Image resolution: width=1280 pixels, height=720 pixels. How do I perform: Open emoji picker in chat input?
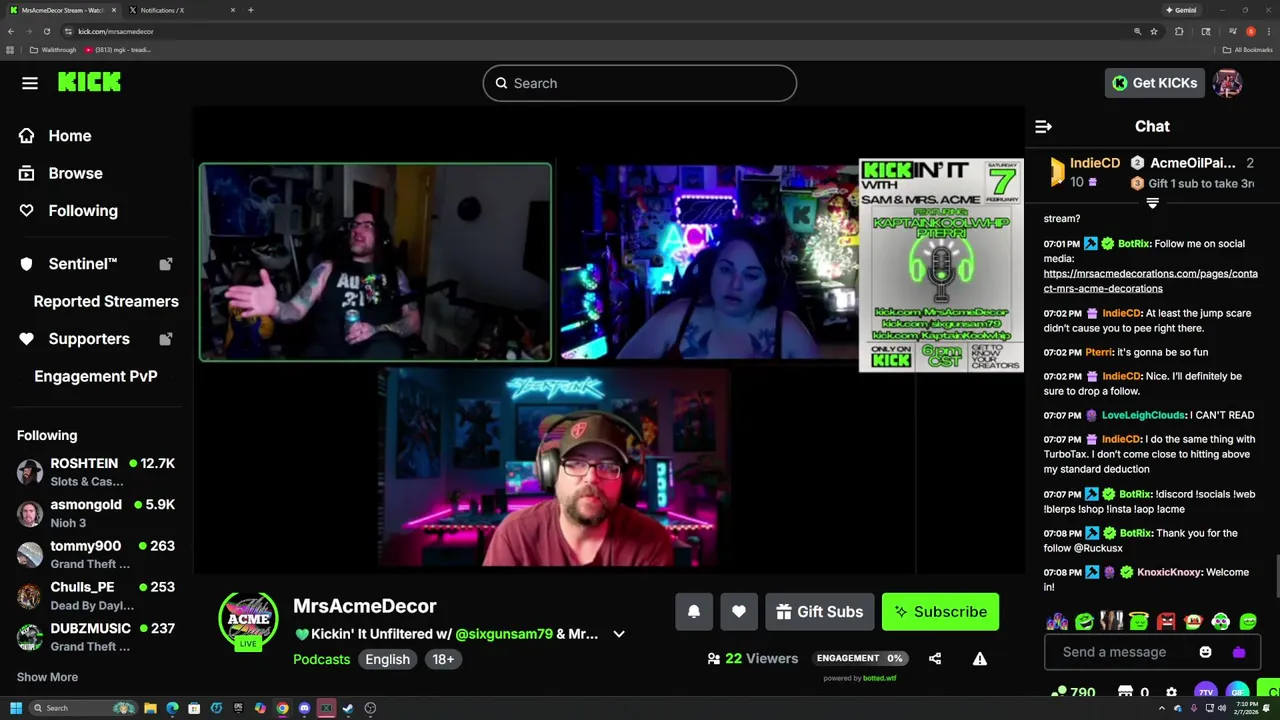point(1205,652)
